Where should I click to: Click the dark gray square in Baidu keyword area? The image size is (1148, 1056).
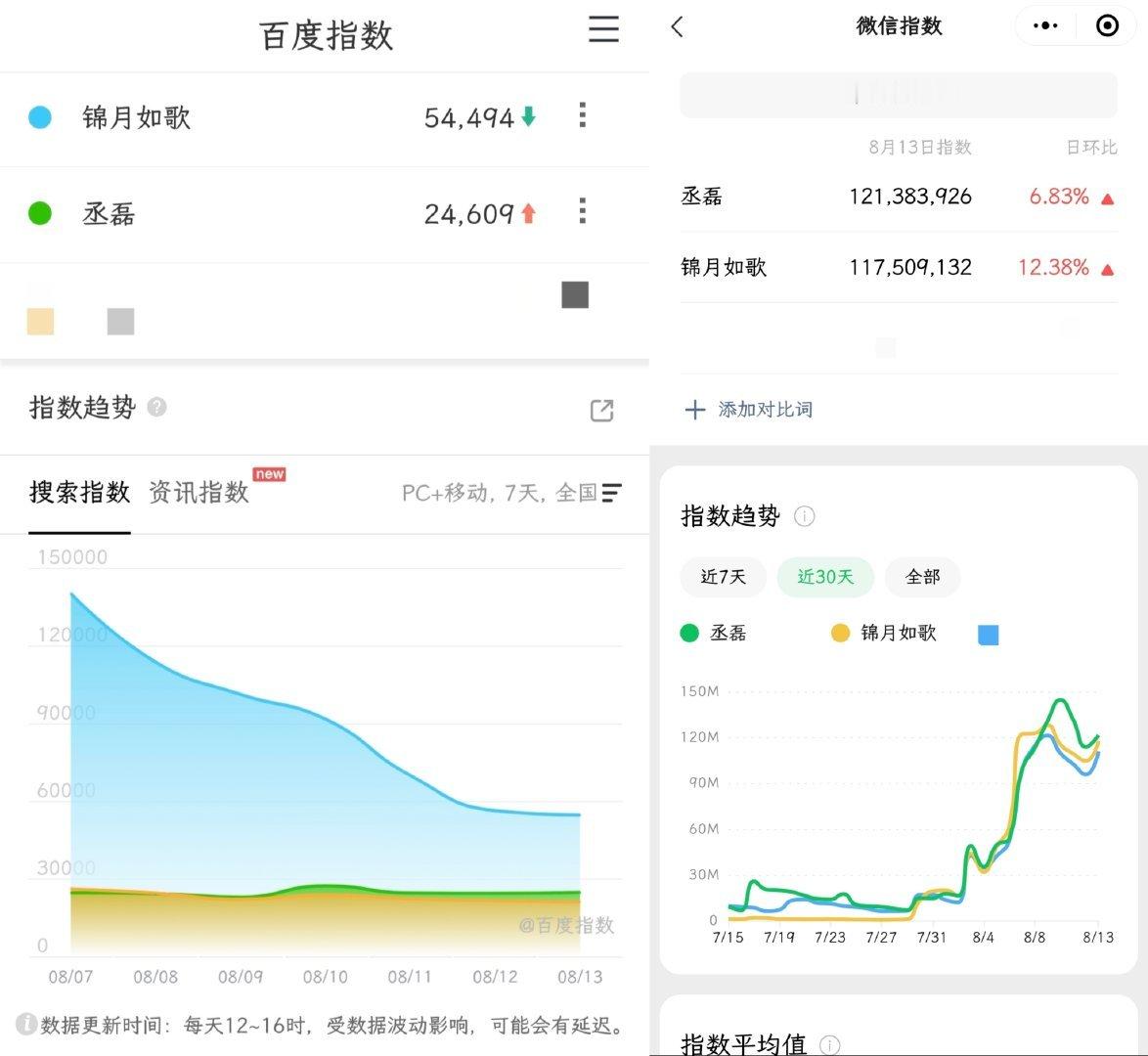575,294
